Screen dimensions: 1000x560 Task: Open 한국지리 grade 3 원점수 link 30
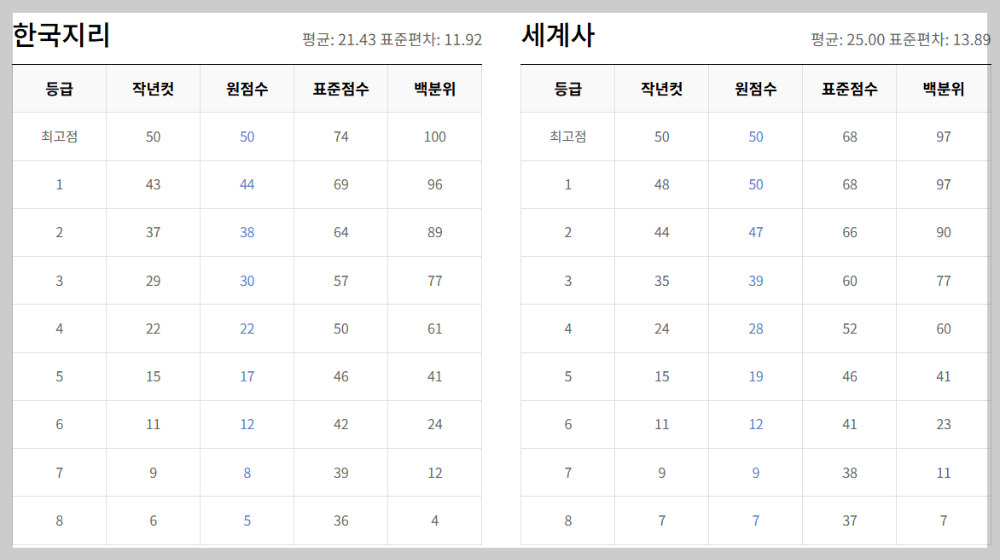[247, 281]
